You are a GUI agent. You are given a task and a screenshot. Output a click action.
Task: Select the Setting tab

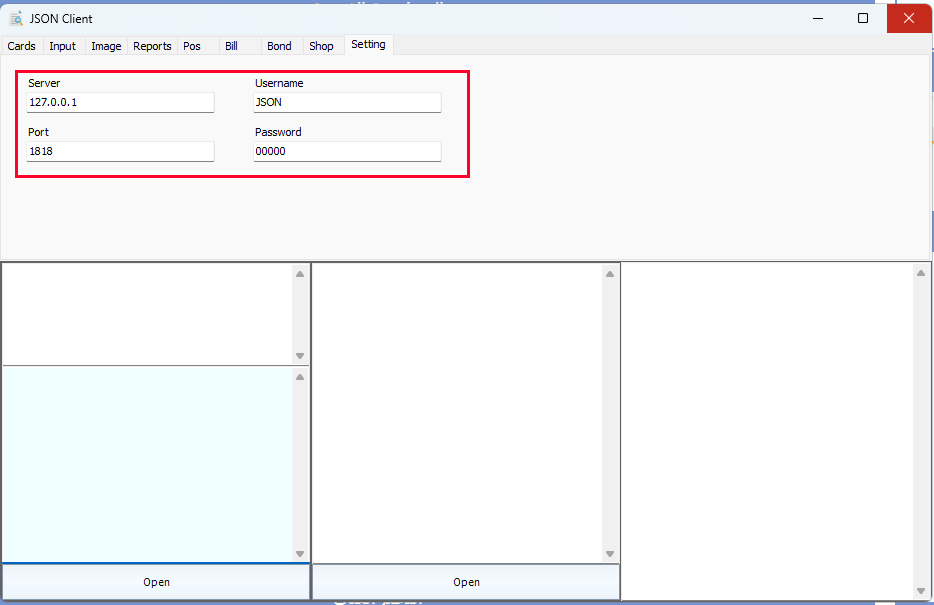point(368,44)
